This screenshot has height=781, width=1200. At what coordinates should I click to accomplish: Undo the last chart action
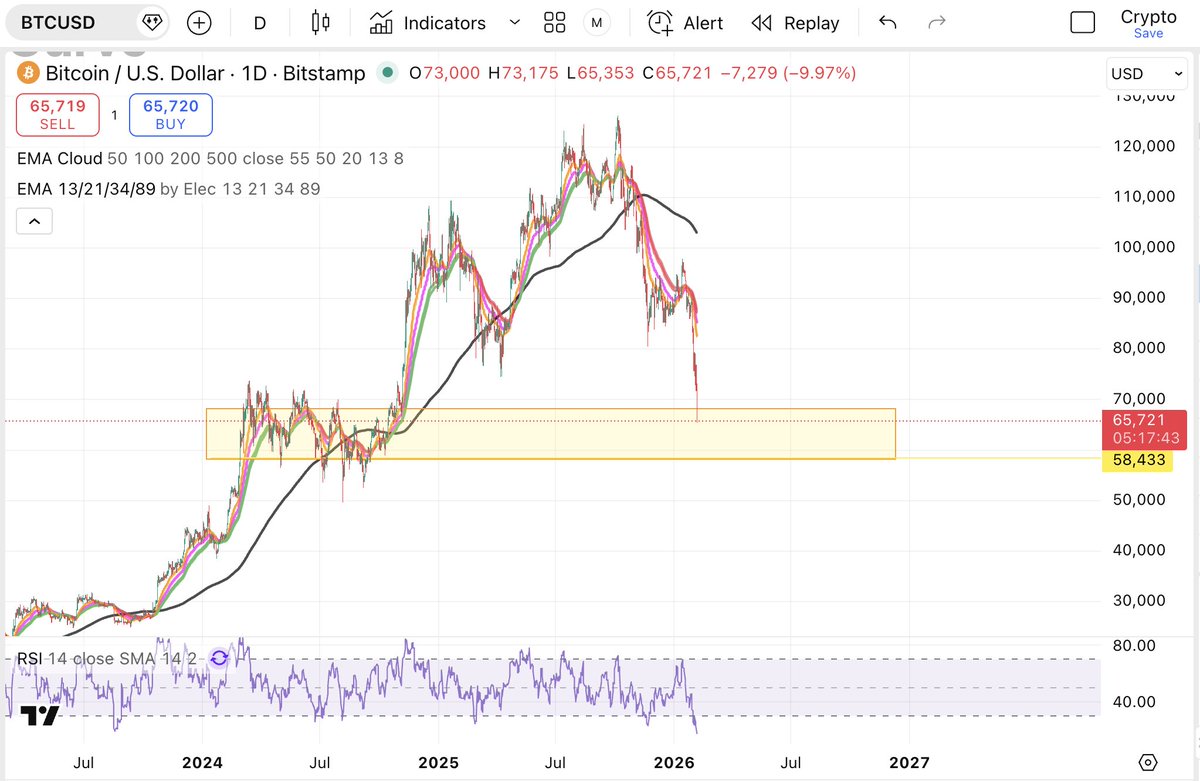[x=887, y=22]
